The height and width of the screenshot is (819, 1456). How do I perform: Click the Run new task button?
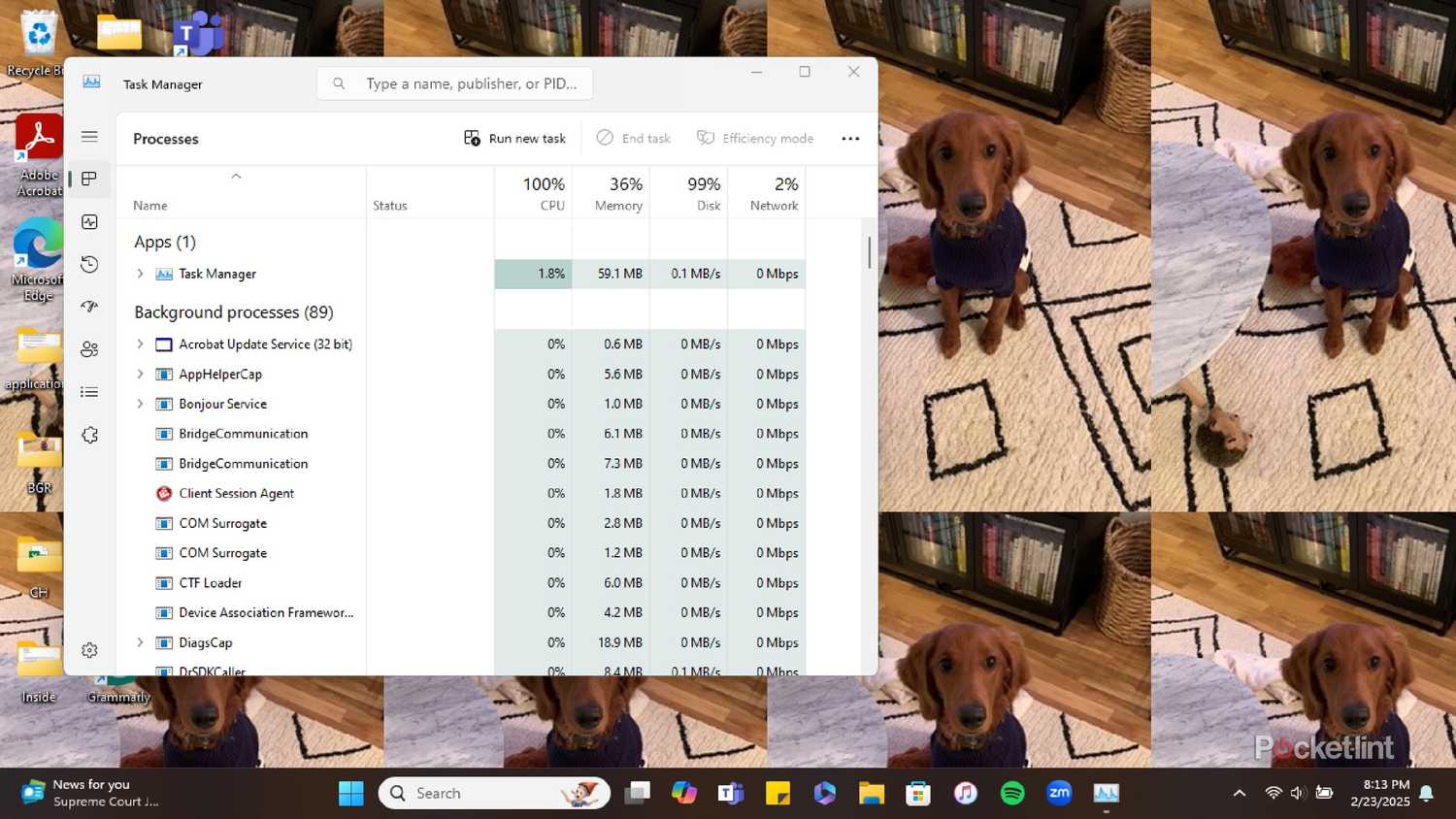click(513, 138)
